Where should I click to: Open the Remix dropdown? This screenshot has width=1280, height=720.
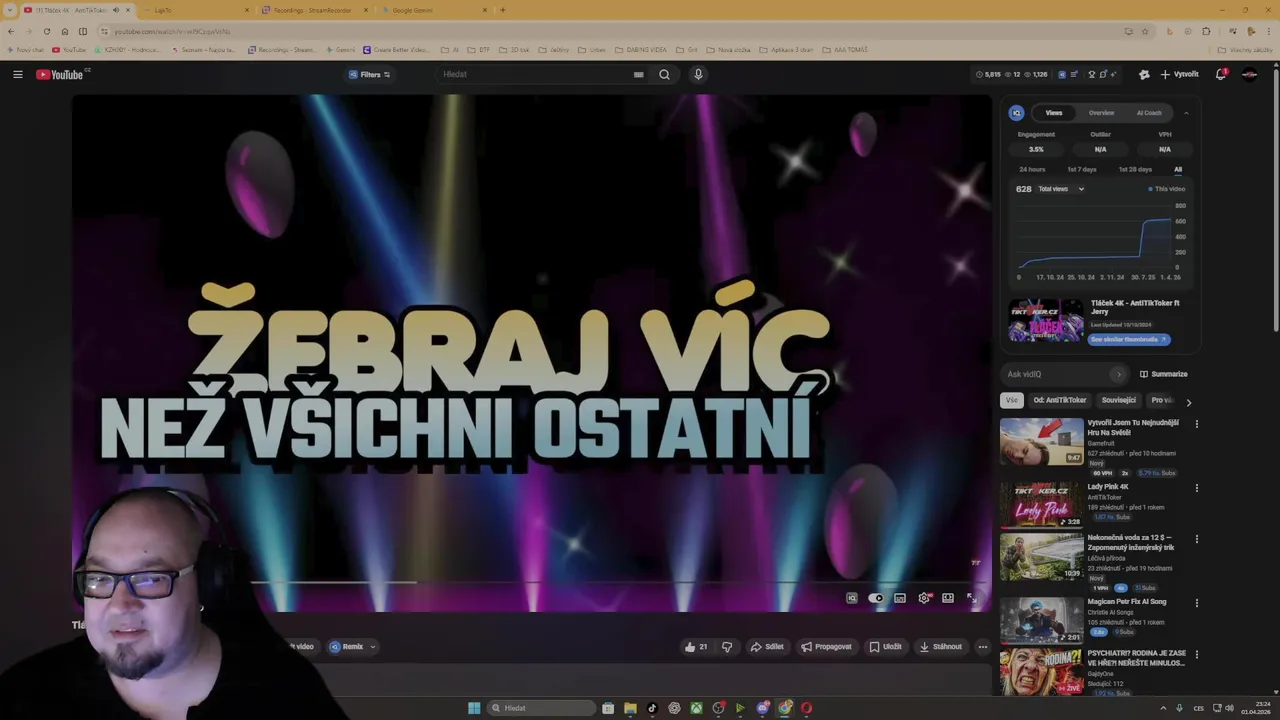(x=352, y=647)
